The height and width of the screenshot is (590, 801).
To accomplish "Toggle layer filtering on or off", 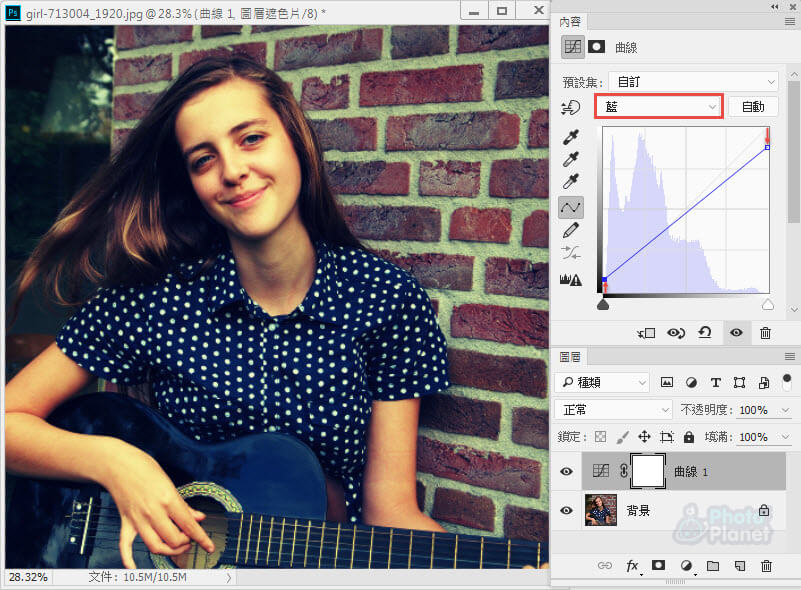I will coord(787,382).
